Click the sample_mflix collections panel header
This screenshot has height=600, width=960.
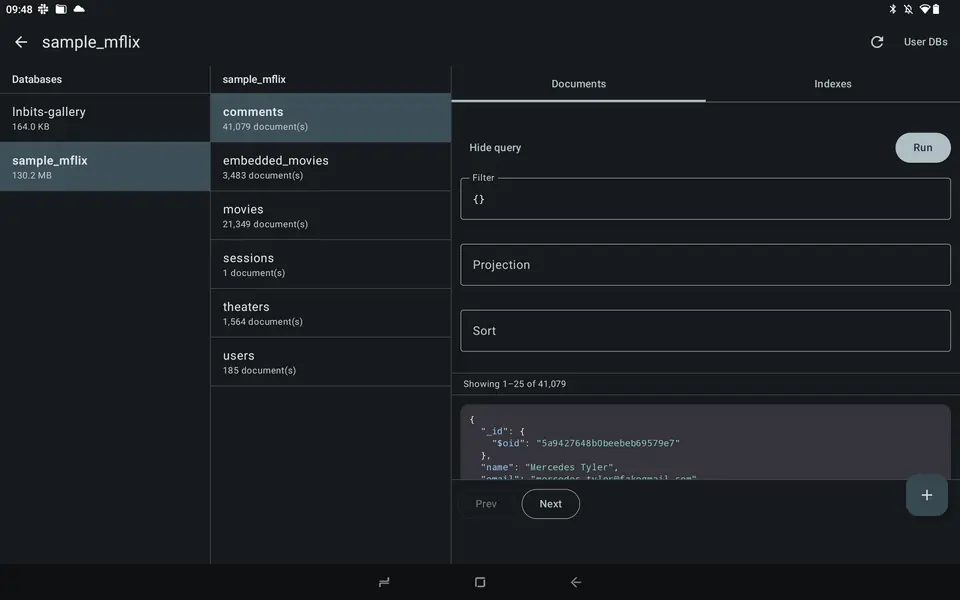254,79
